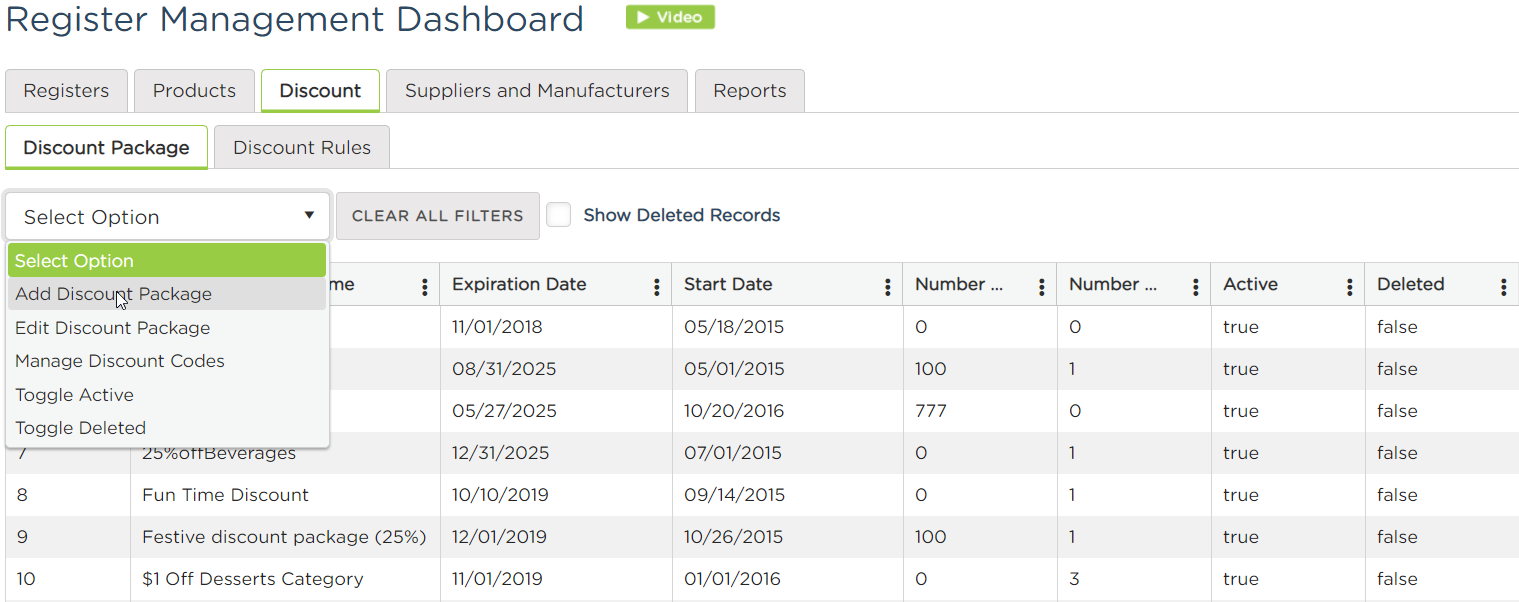Viewport: 1519px width, 602px height.
Task: Click expiration date 12/01/2019
Action: point(499,537)
